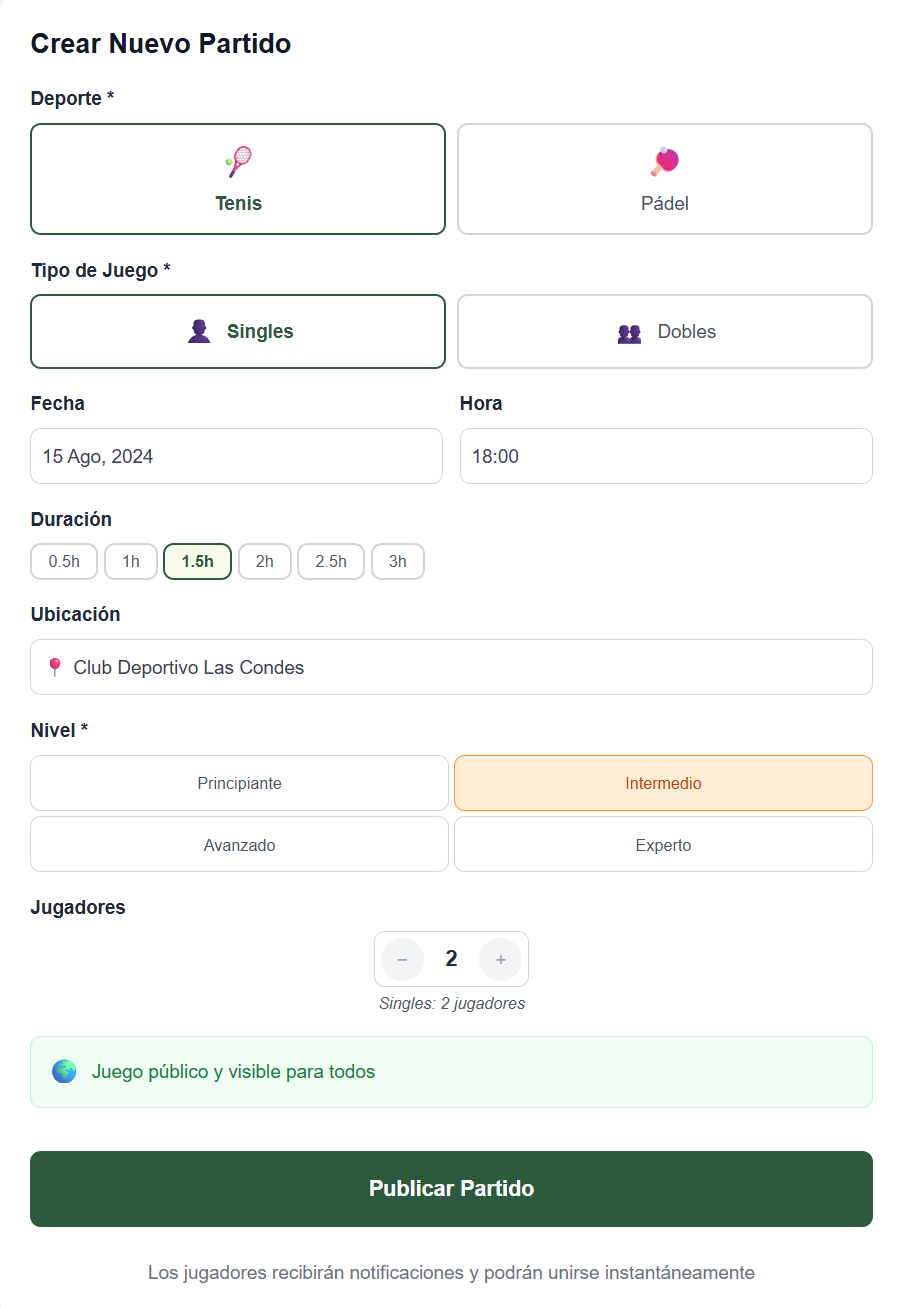Choose Avanzado skill level
The image size is (897, 1308).
point(239,844)
